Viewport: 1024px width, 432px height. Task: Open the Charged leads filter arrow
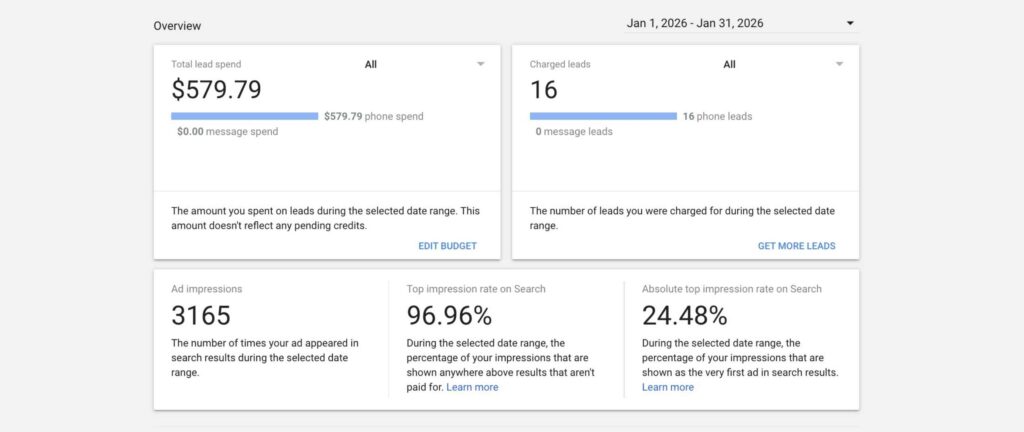pos(839,64)
